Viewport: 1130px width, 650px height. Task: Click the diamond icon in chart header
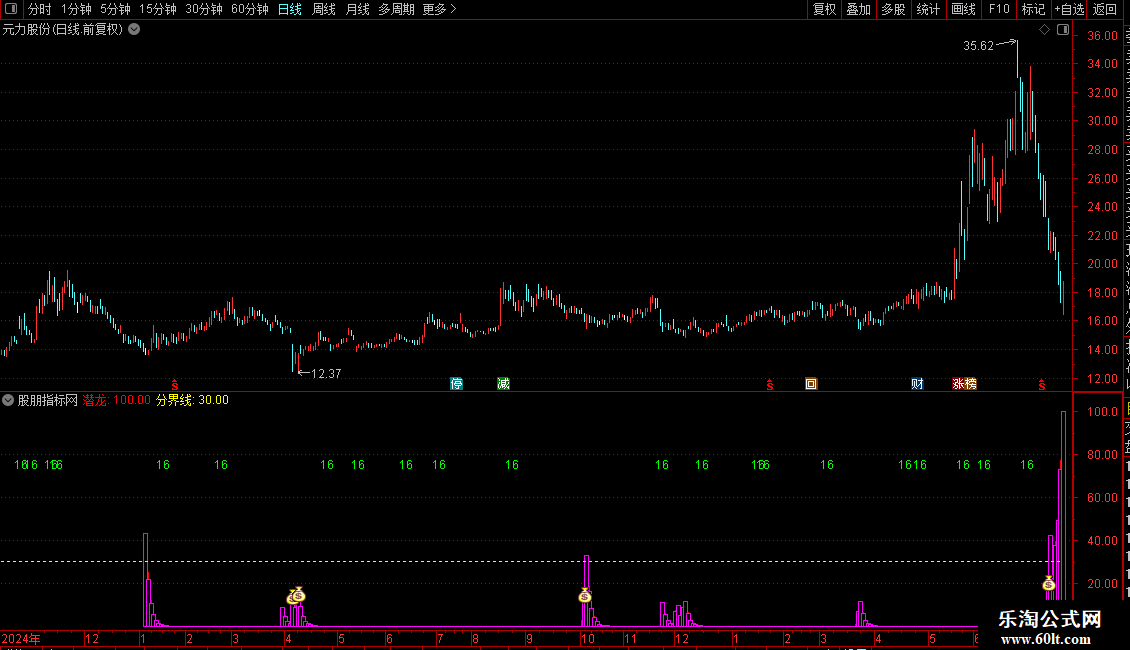[x=1044, y=30]
